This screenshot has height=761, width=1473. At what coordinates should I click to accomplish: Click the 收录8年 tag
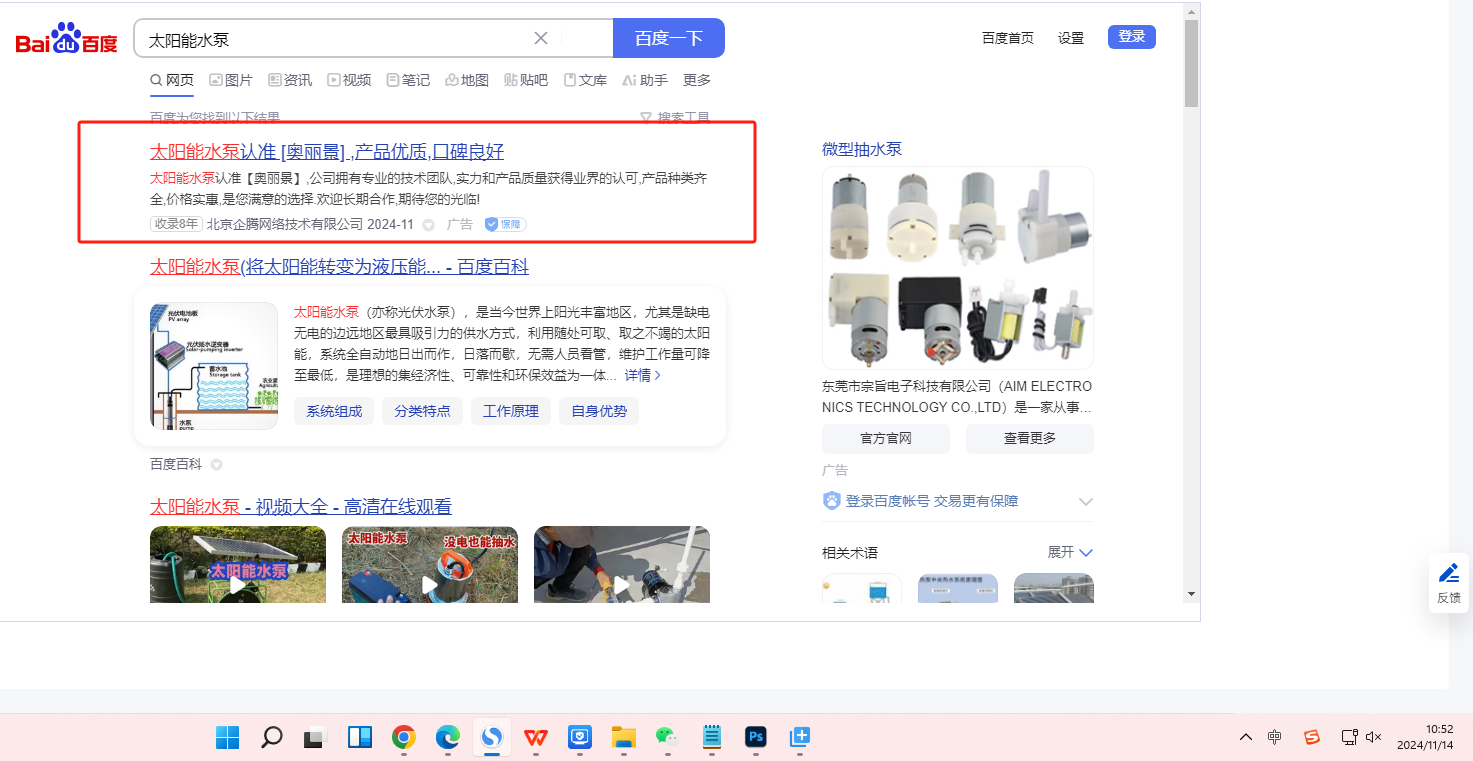[x=176, y=224]
